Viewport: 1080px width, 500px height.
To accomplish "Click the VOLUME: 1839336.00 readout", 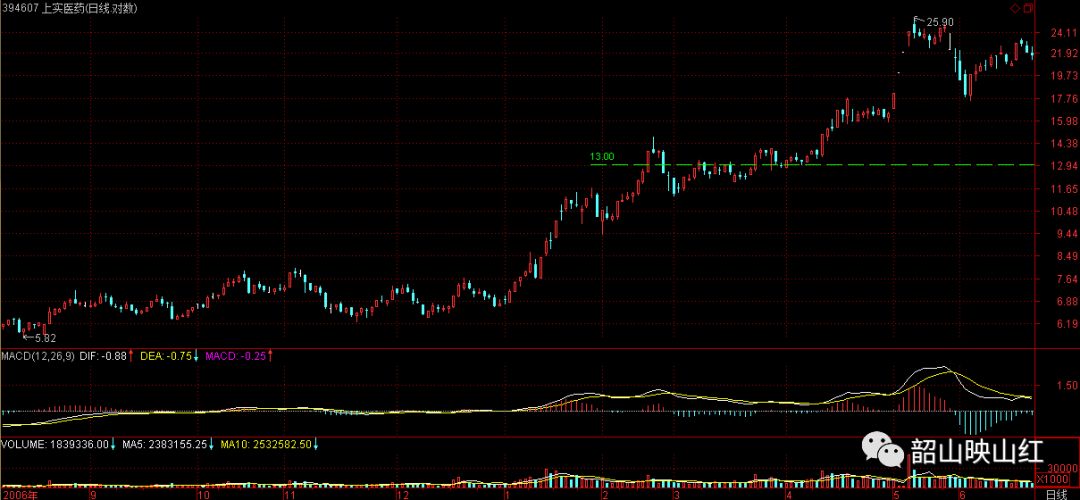I will point(55,444).
